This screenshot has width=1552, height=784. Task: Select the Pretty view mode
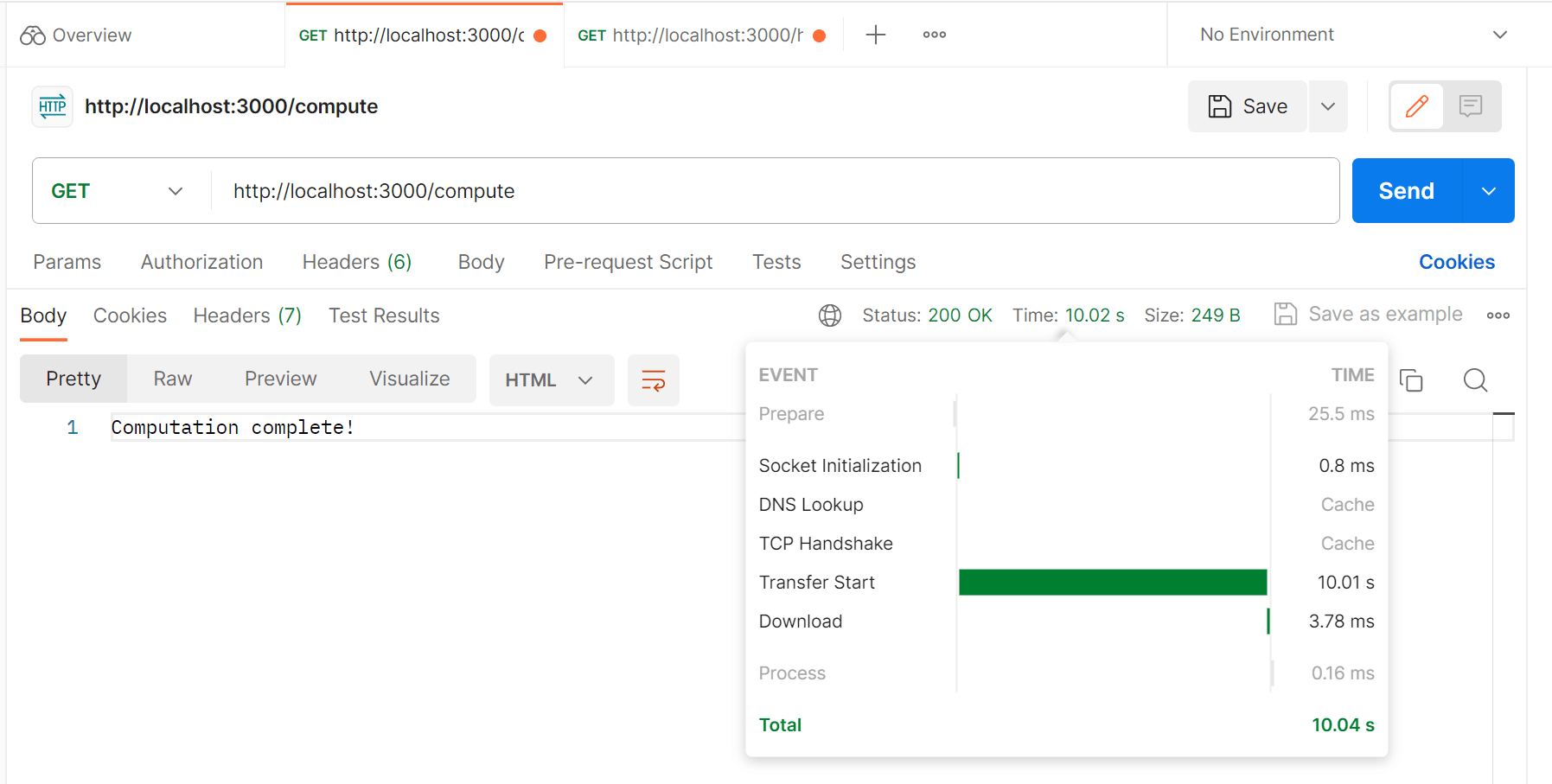pos(73,379)
